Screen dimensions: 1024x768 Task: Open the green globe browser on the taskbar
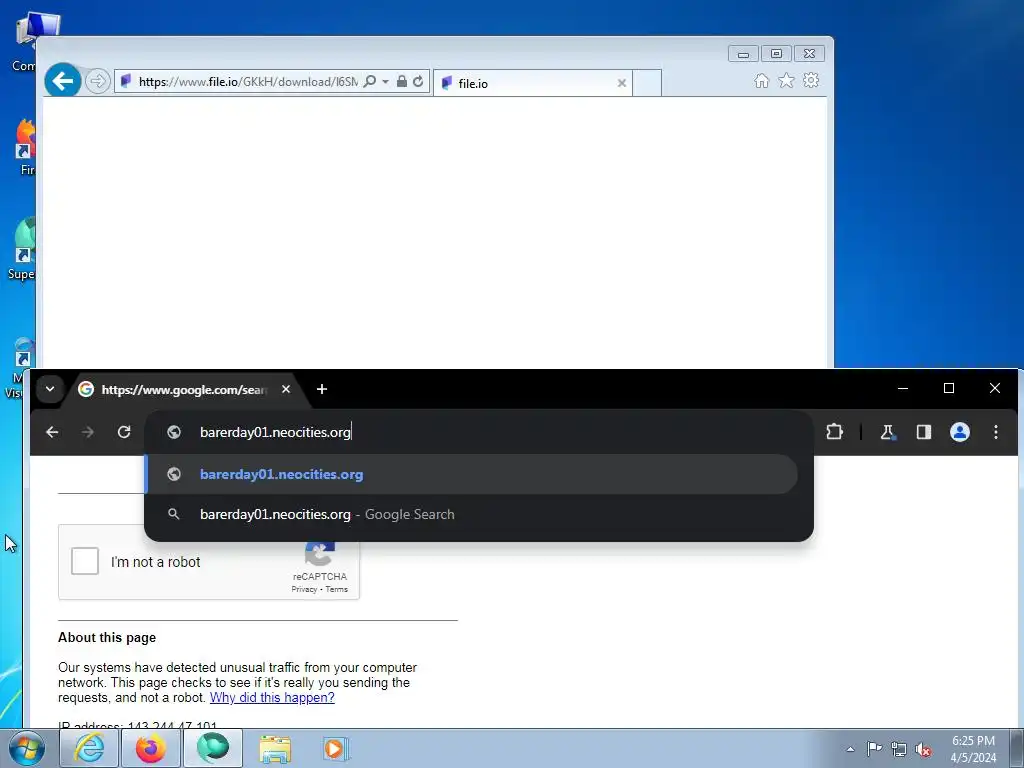tap(213, 748)
